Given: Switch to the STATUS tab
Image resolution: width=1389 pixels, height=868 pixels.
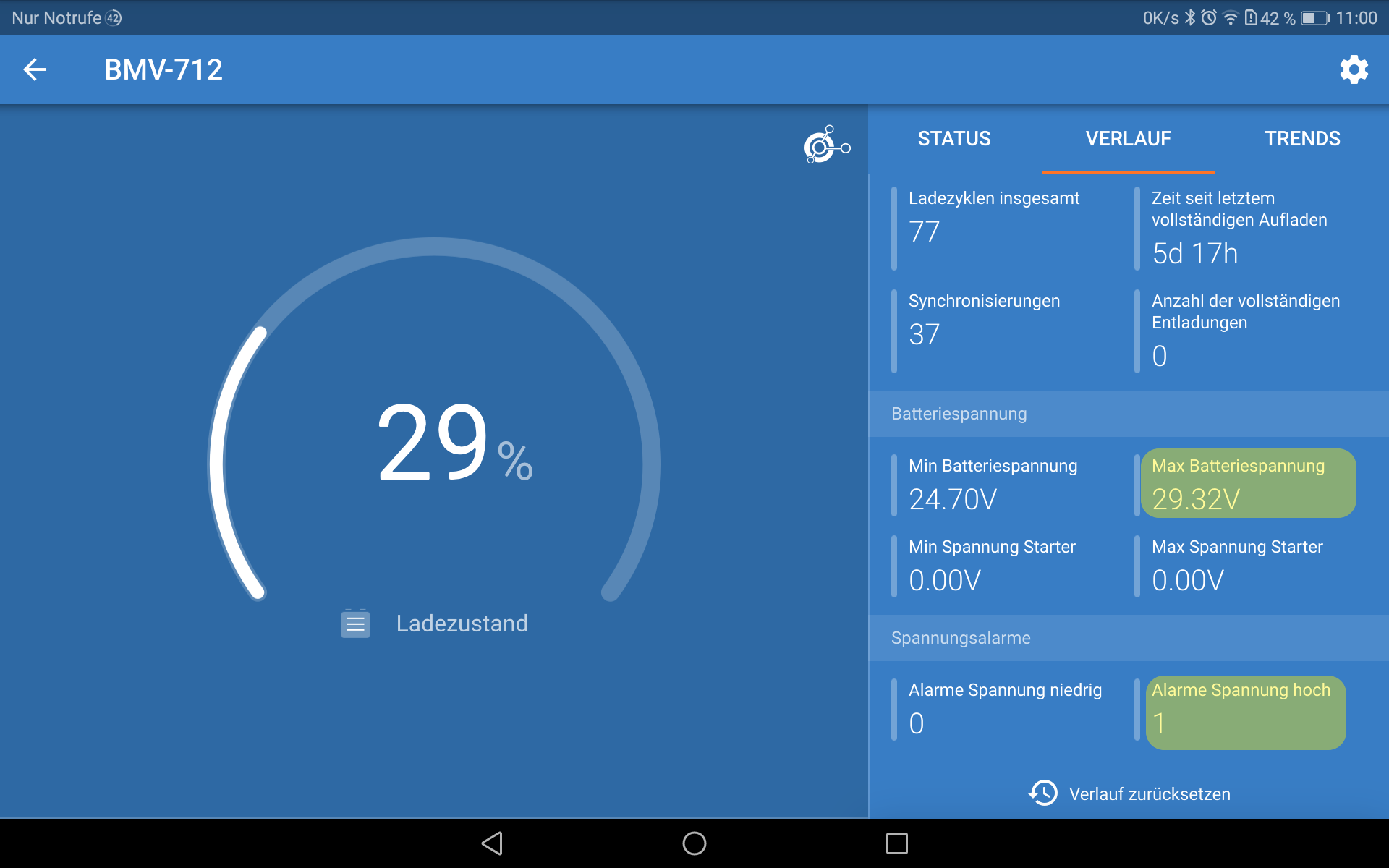Looking at the screenshot, I should tap(954, 139).
